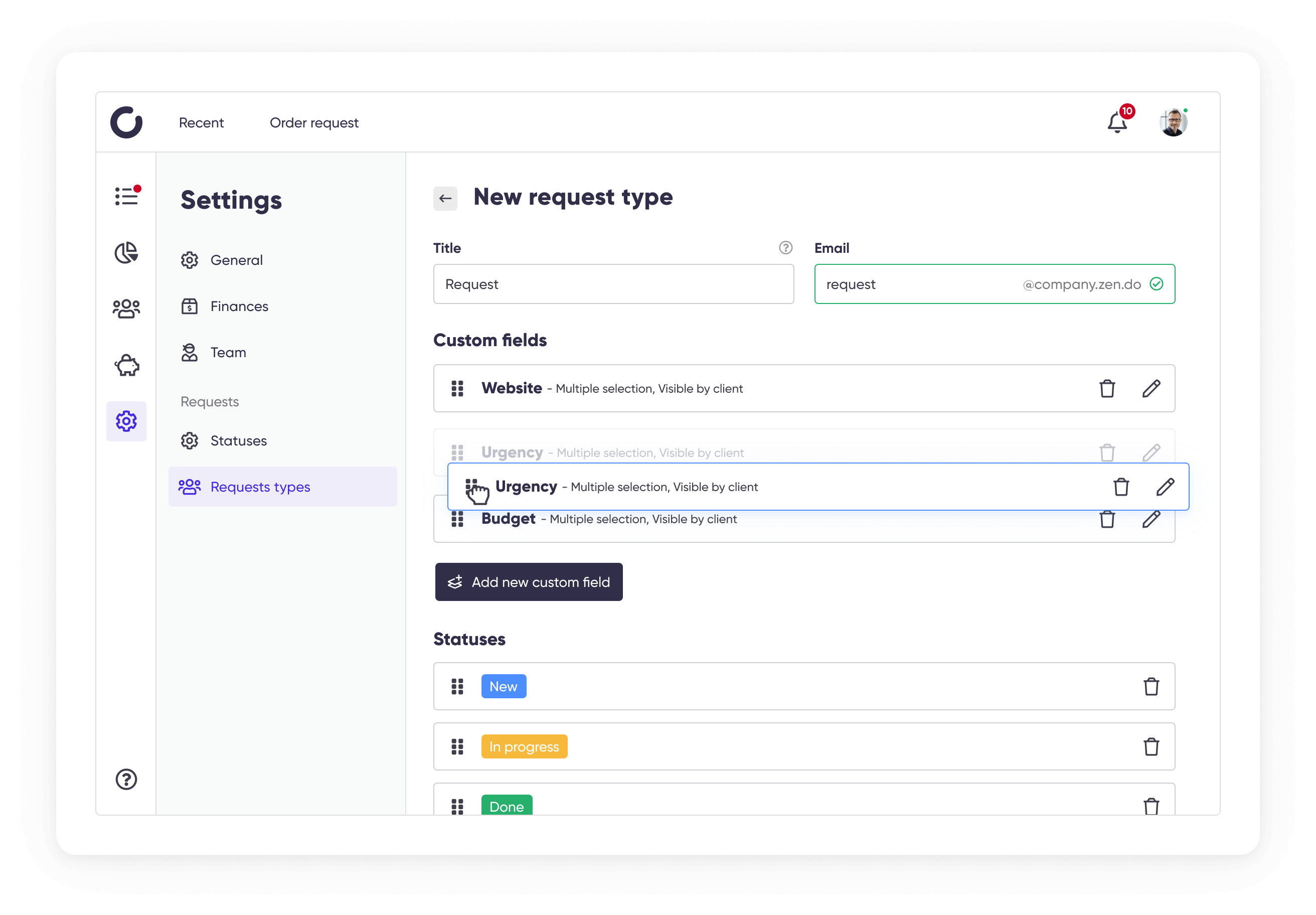1316x915 pixels.
Task: Select Requests types in settings
Action: [282, 487]
